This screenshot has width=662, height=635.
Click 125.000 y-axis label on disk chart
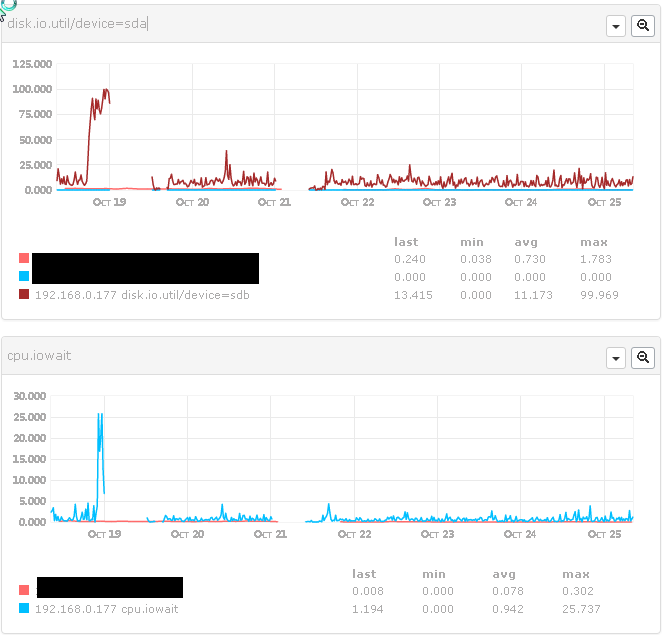[32, 64]
